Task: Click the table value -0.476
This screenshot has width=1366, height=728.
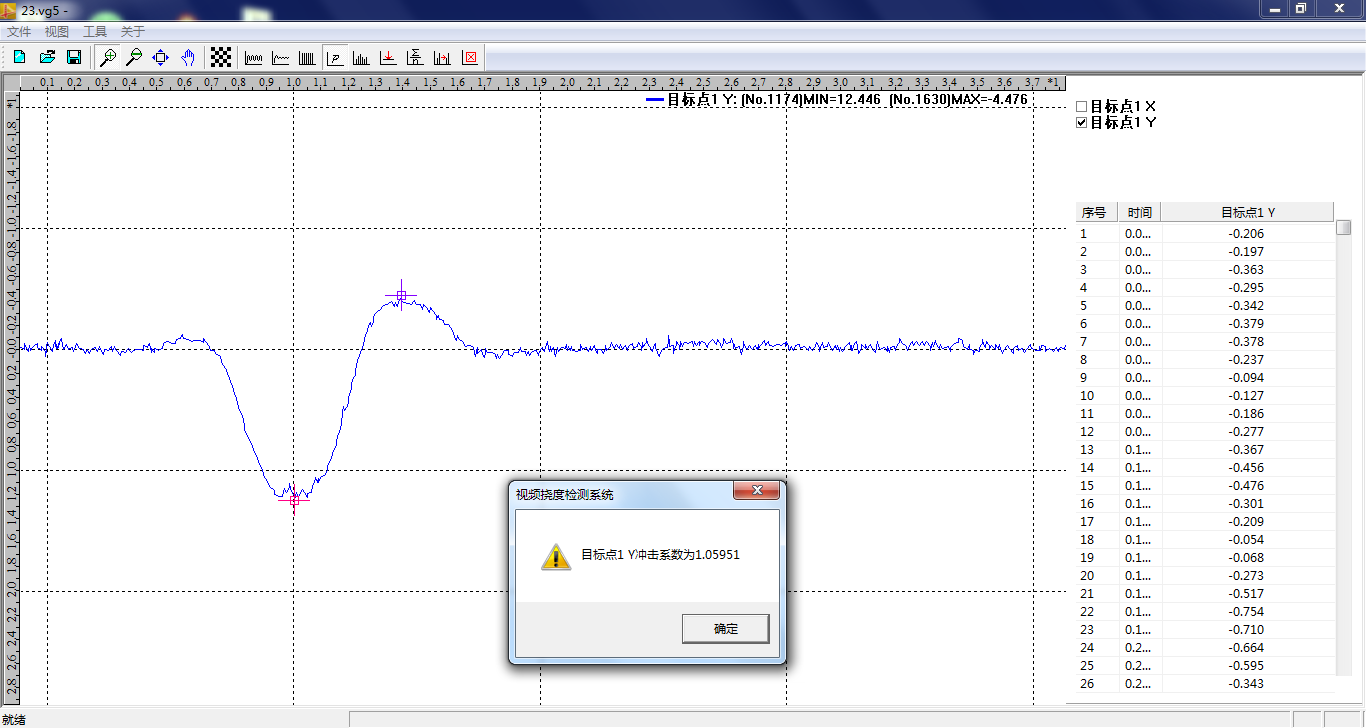Action: (x=1248, y=486)
